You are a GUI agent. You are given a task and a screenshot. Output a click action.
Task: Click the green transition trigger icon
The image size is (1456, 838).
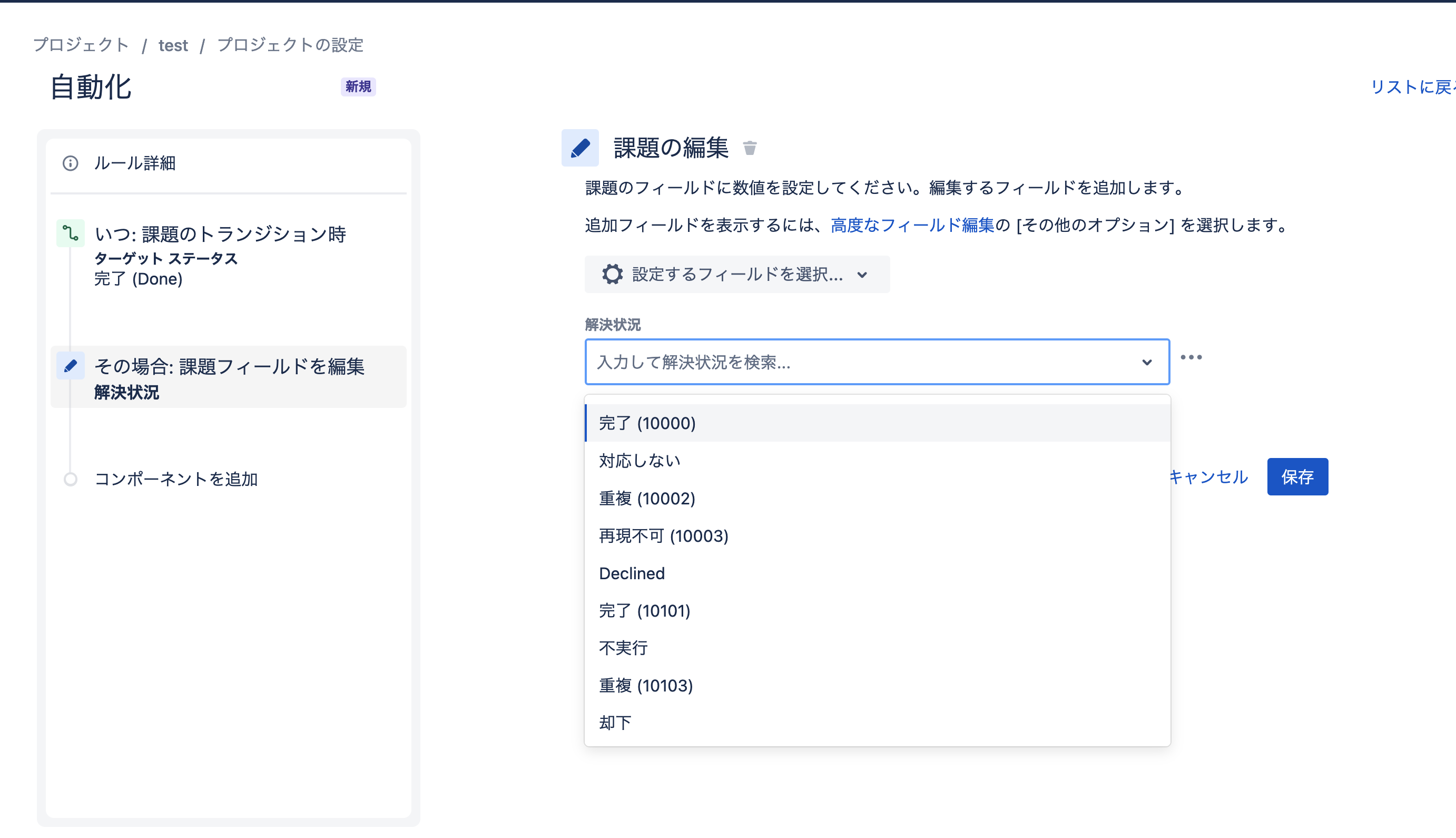click(70, 233)
